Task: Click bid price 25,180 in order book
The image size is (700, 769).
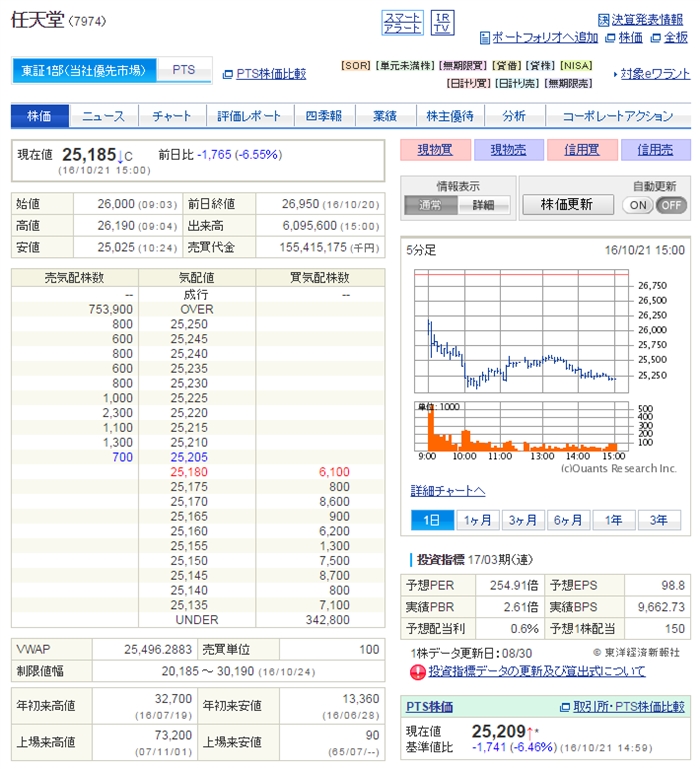Action: (189, 472)
